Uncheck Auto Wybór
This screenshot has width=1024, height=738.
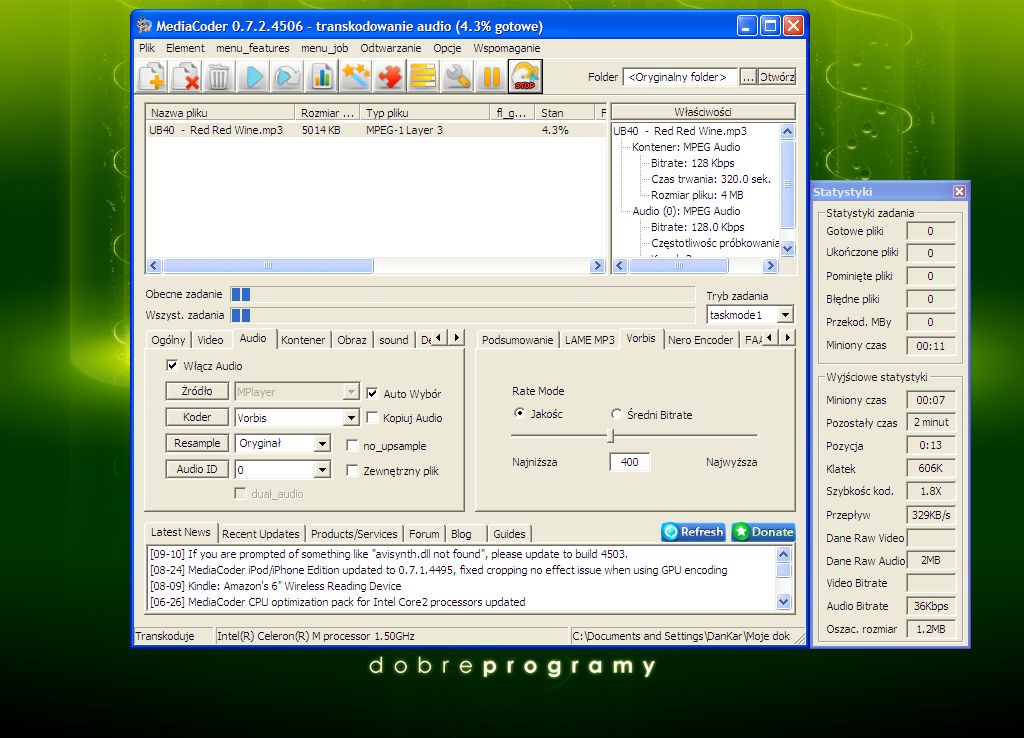[x=374, y=393]
